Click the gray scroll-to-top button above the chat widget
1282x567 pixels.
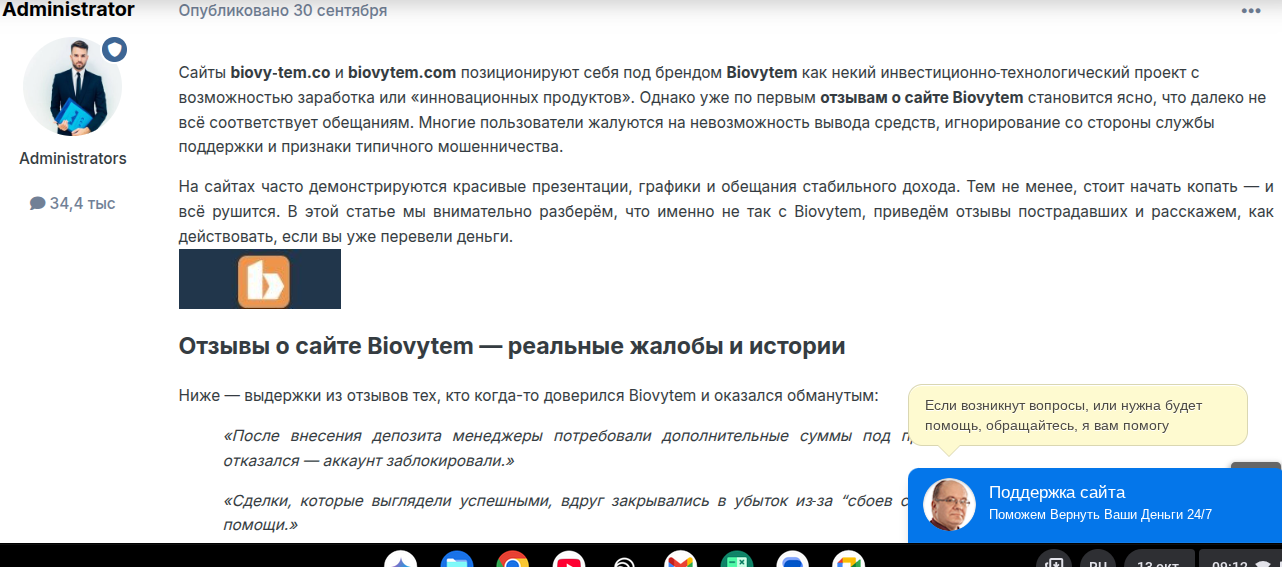(1256, 467)
